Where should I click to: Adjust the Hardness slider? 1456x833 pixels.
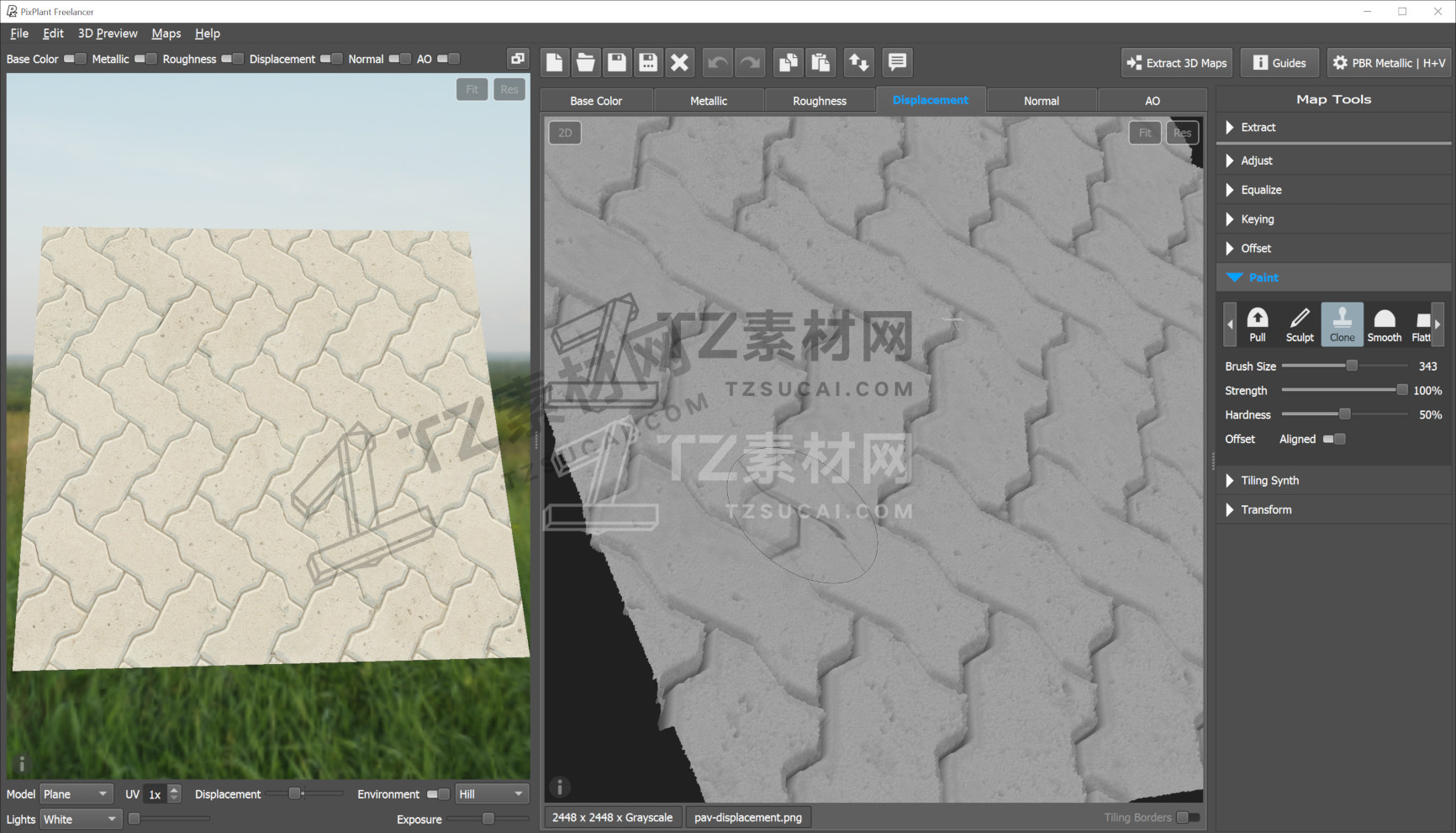pos(1344,414)
